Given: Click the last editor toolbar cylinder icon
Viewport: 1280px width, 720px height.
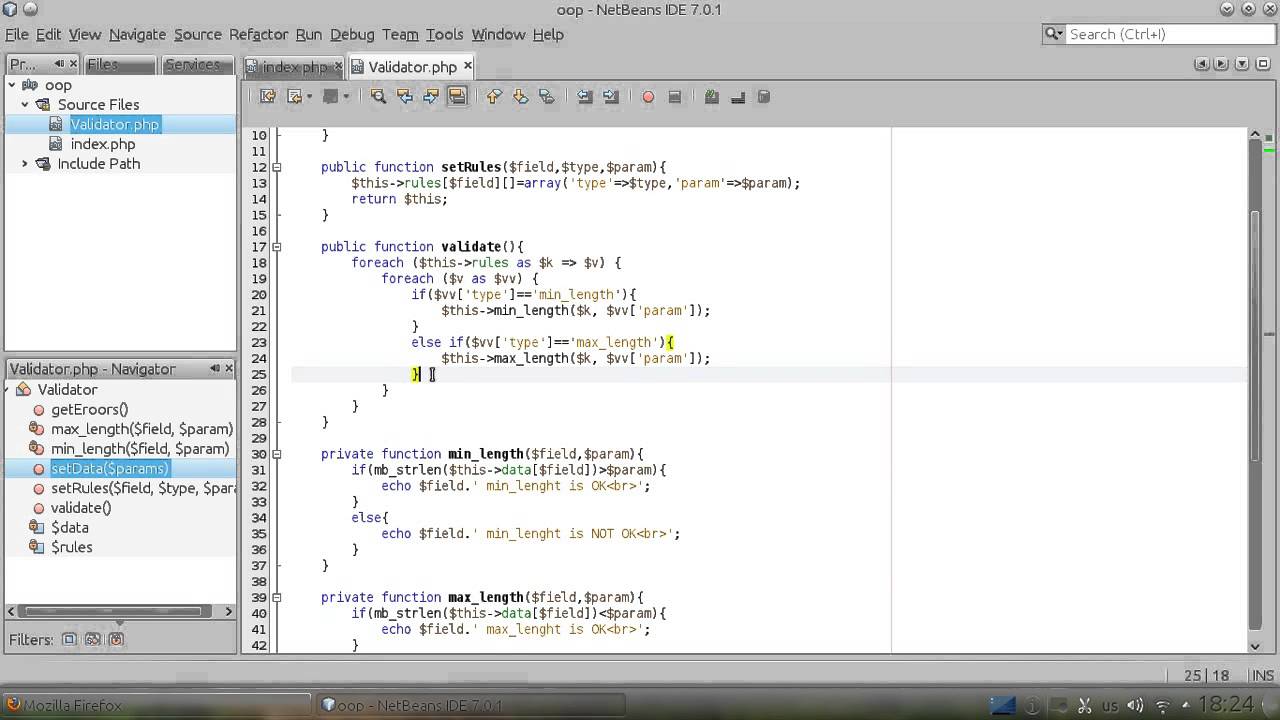Looking at the screenshot, I should [x=764, y=97].
